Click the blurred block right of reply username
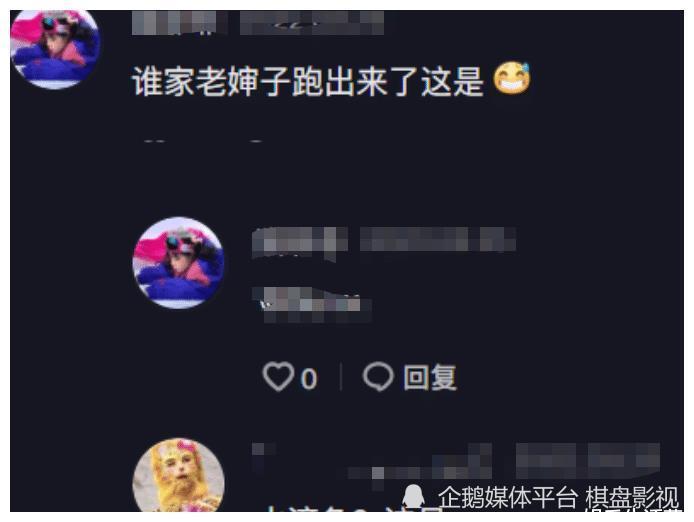 click(x=438, y=239)
